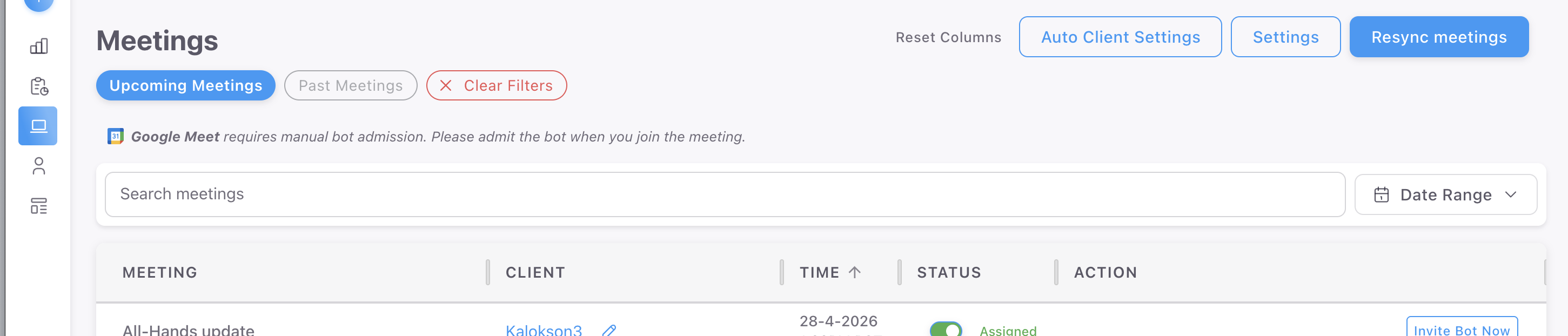Focus the Search meetings input field

(x=725, y=194)
